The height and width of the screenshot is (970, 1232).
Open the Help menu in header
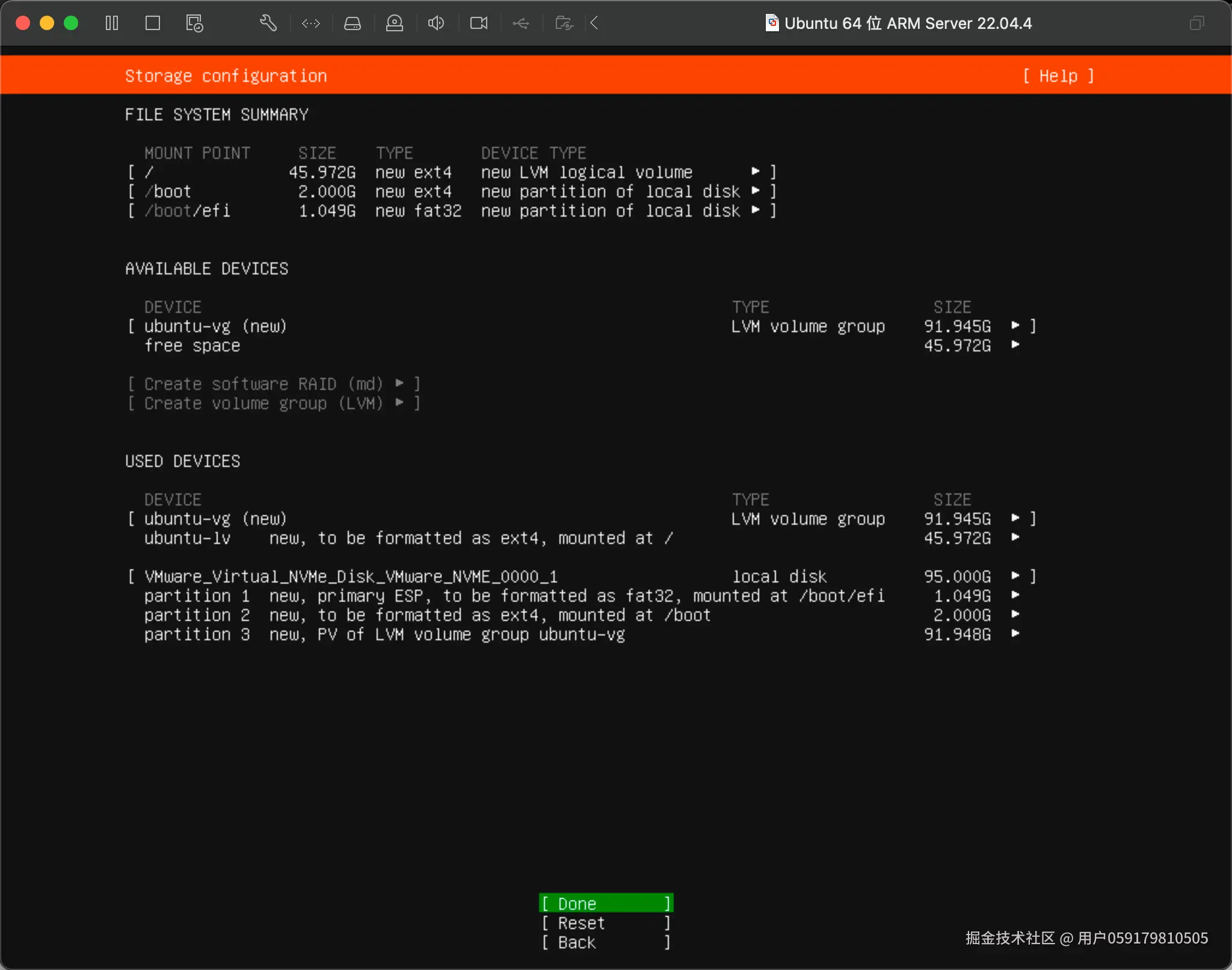(1058, 76)
